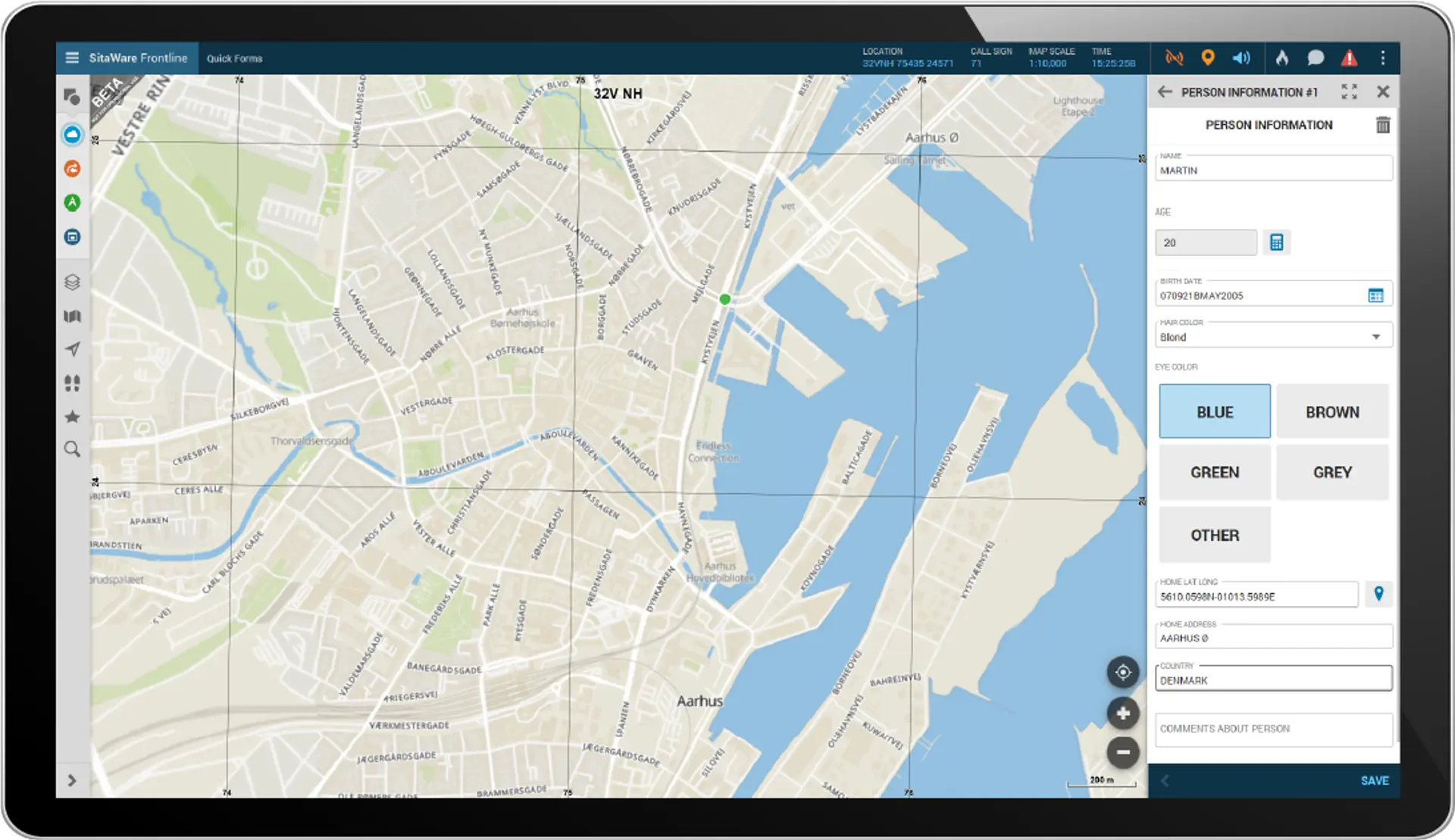Click the orange location pin icon
Screen dimensions: 1455x840
click(1208, 58)
